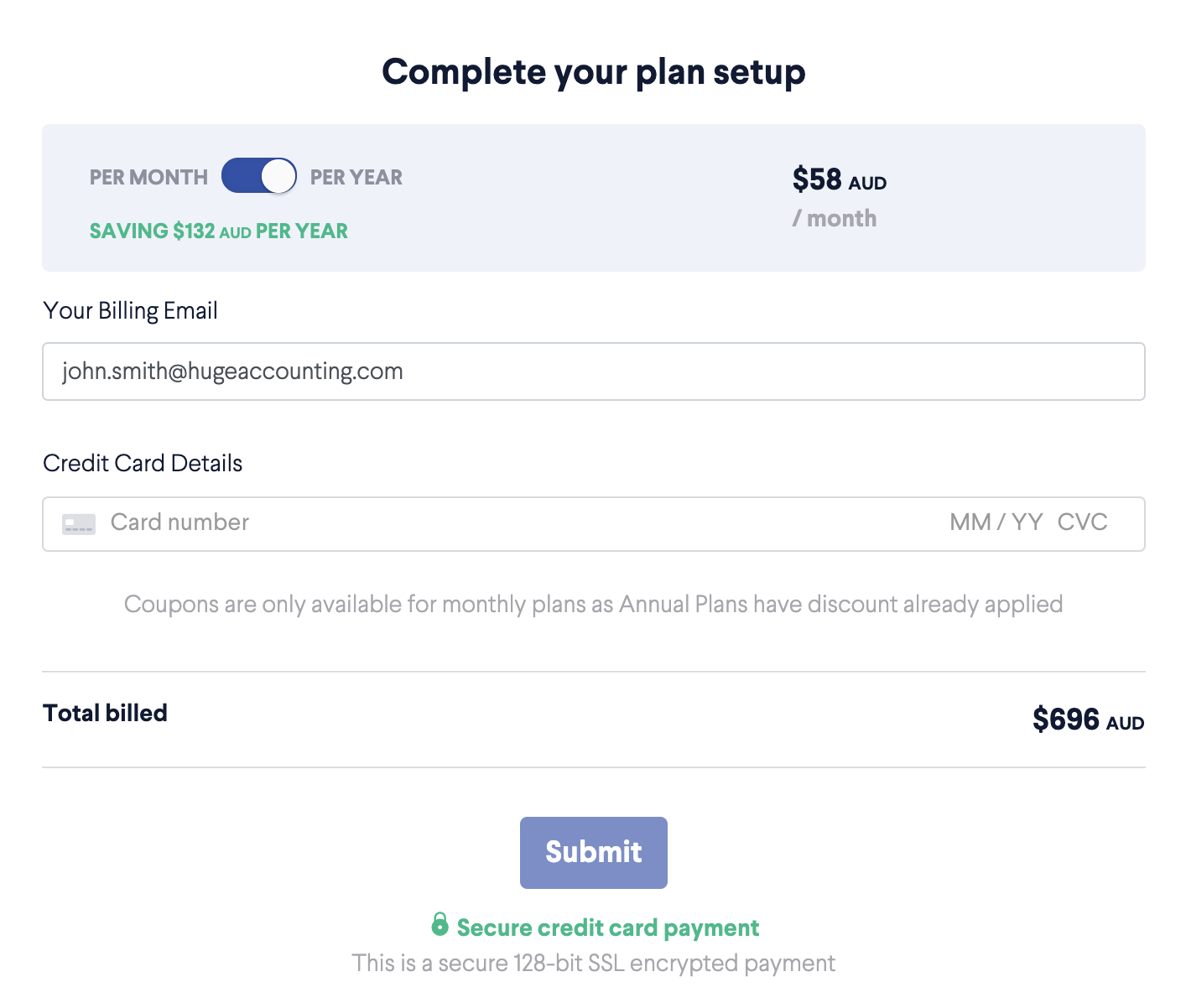Screen dimensions: 1186x1008
Task: Click the green lock security icon
Action: click(x=440, y=924)
